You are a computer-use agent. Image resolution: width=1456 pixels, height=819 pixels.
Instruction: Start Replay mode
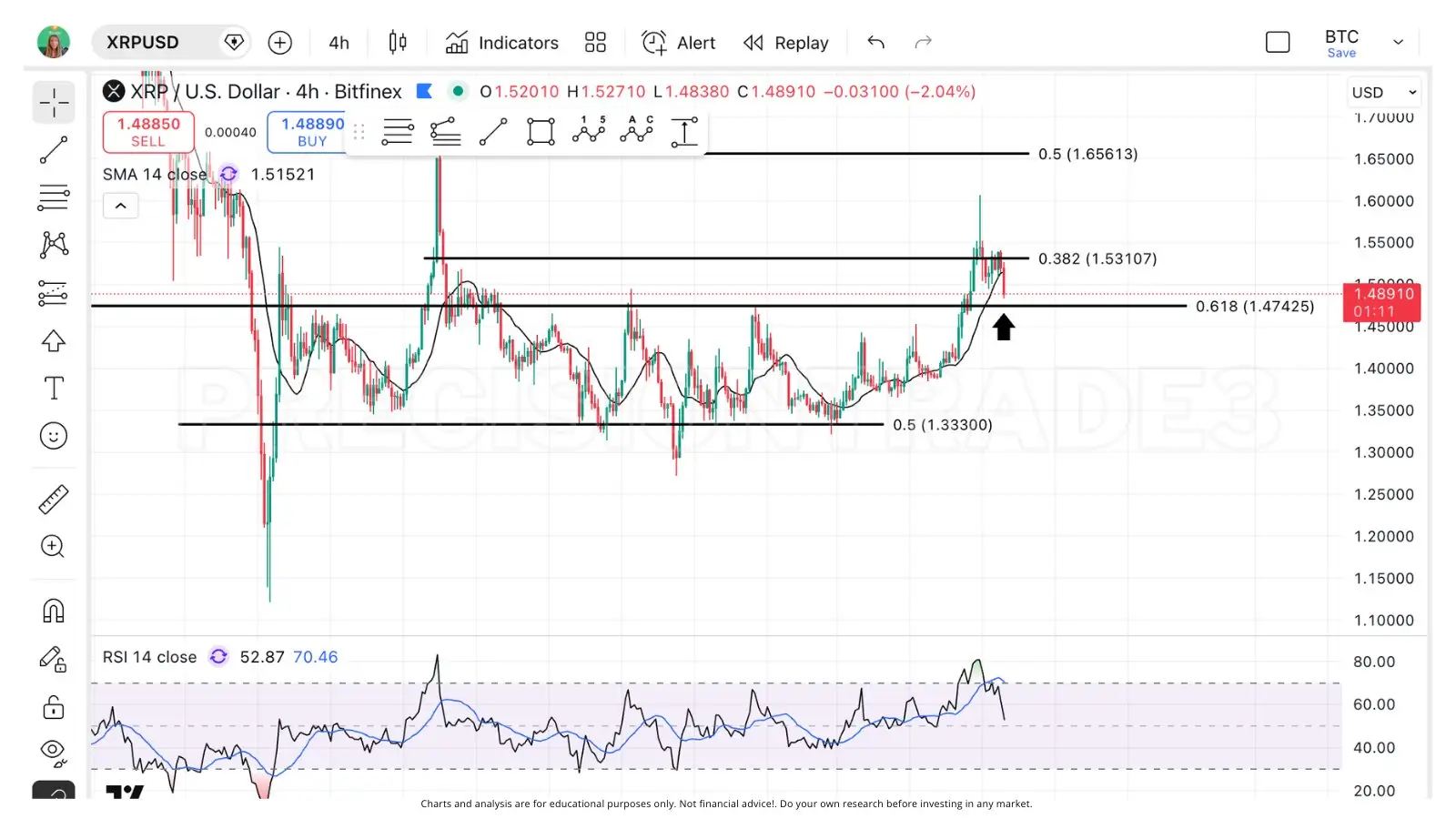pyautogui.click(x=785, y=42)
